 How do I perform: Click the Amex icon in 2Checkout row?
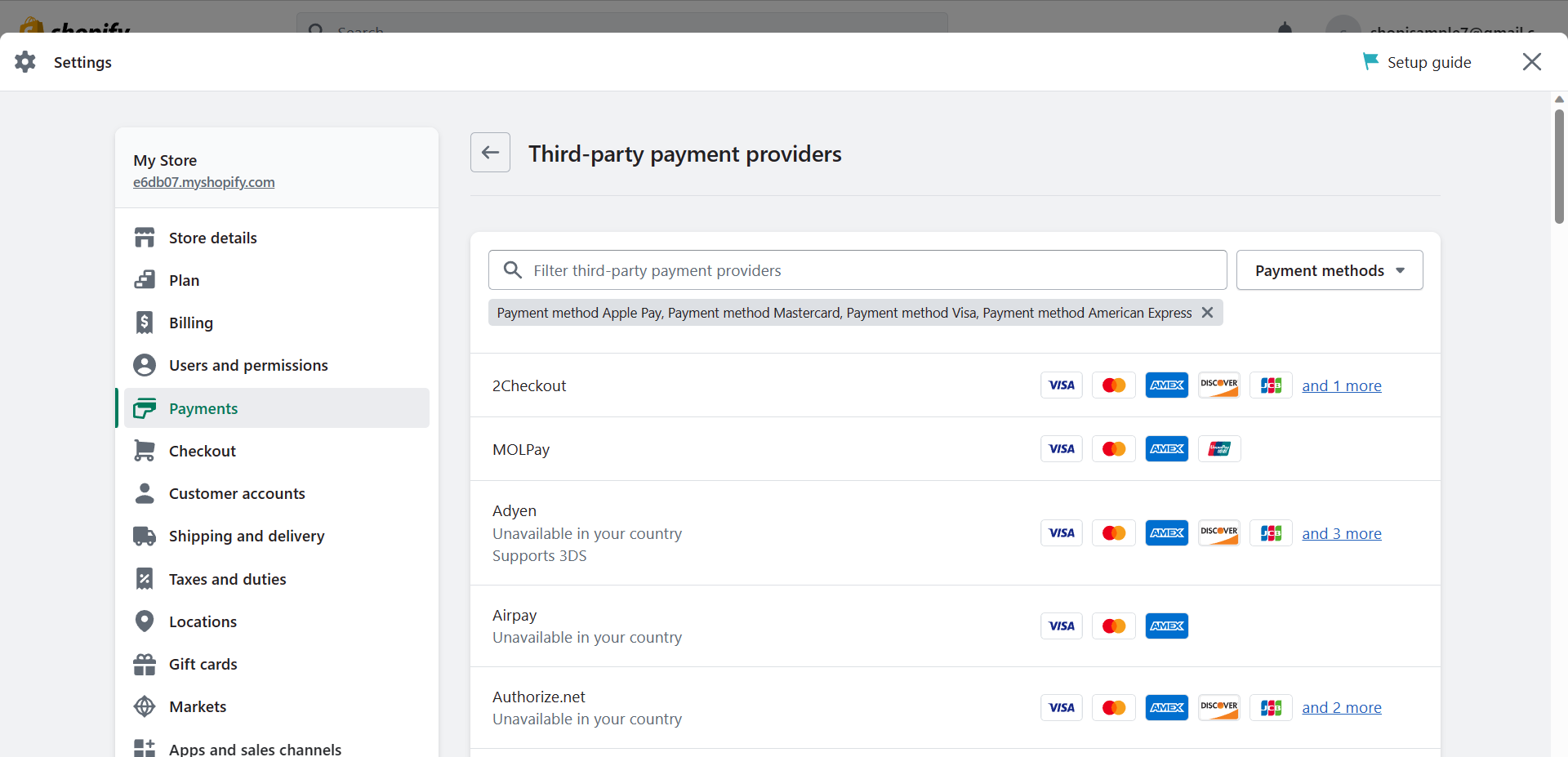point(1167,385)
